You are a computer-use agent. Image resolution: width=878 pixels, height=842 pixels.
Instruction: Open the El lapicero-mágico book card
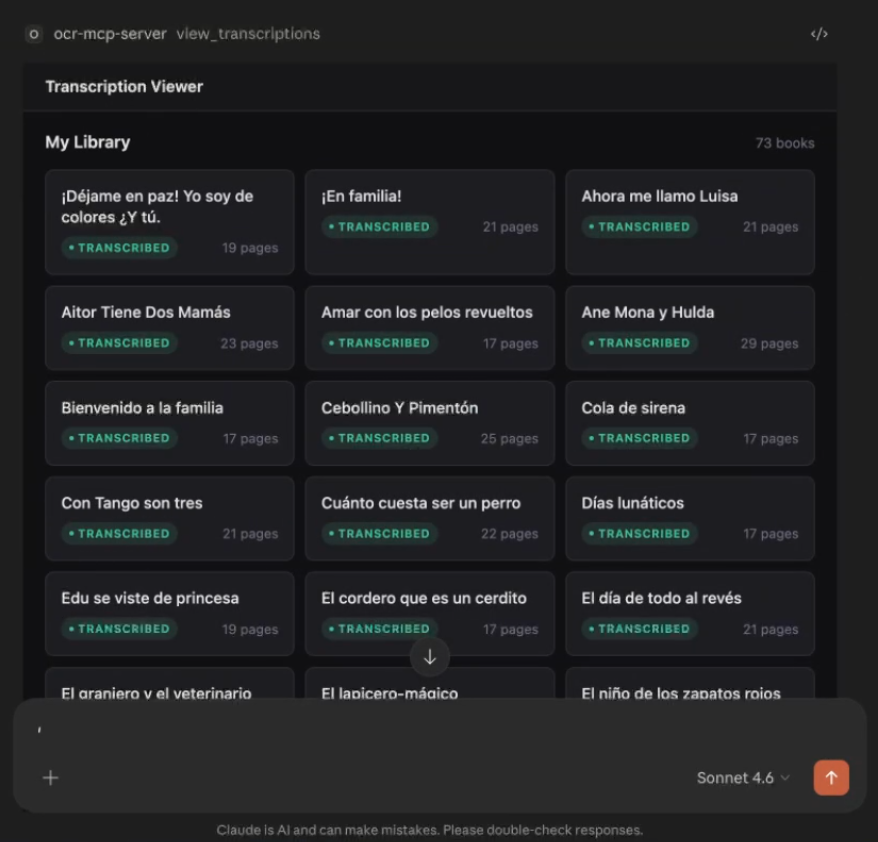click(x=429, y=684)
